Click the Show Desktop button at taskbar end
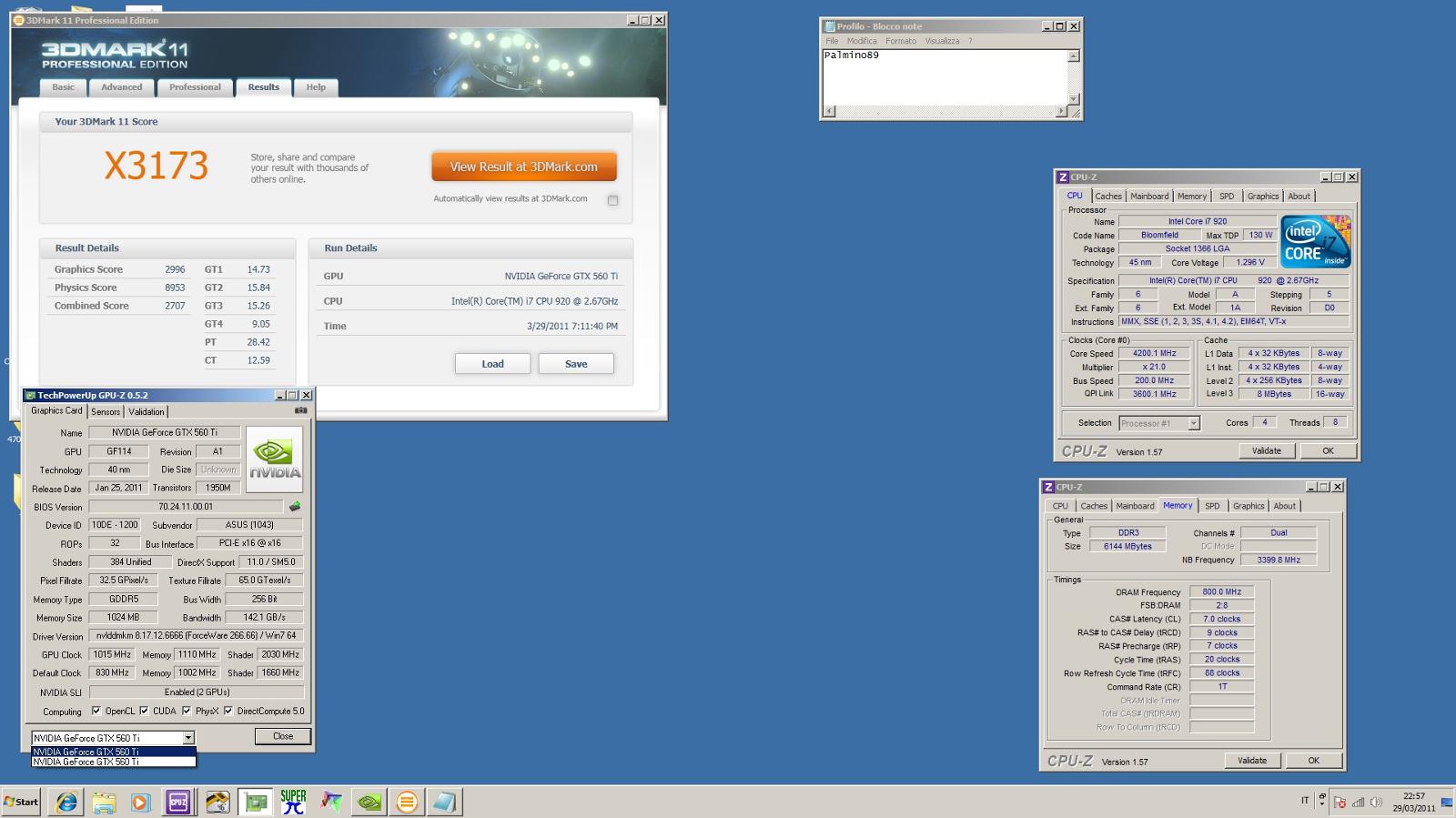This screenshot has height=818, width=1456. tap(1449, 802)
